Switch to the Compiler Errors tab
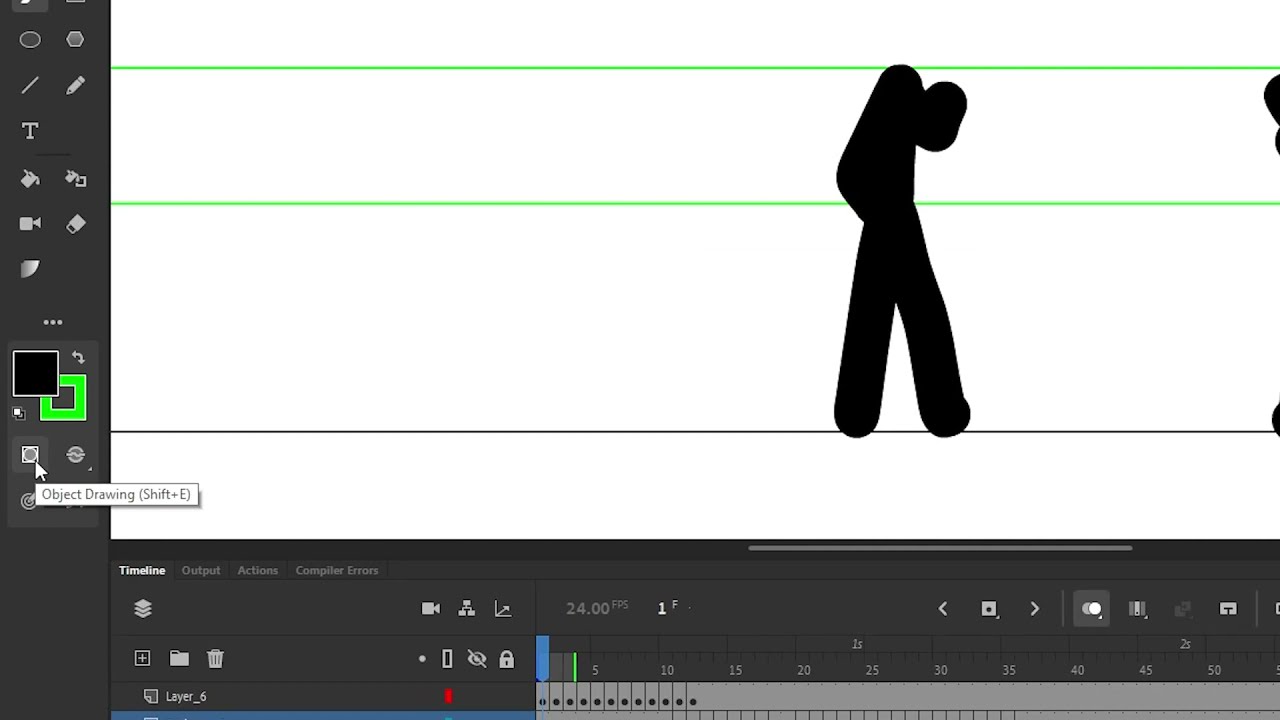The height and width of the screenshot is (720, 1280). [336, 570]
